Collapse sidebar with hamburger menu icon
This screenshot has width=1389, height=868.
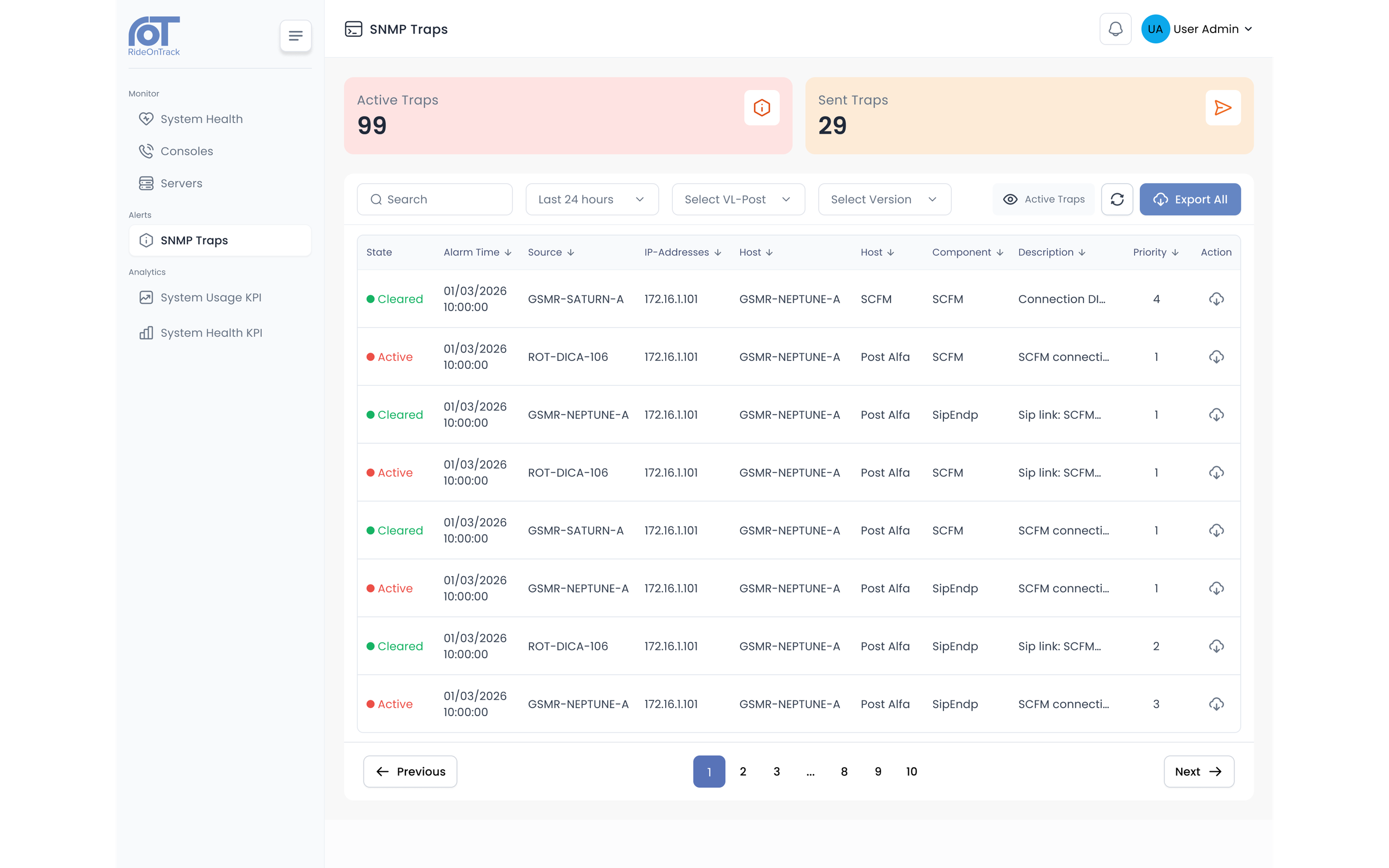[x=296, y=36]
